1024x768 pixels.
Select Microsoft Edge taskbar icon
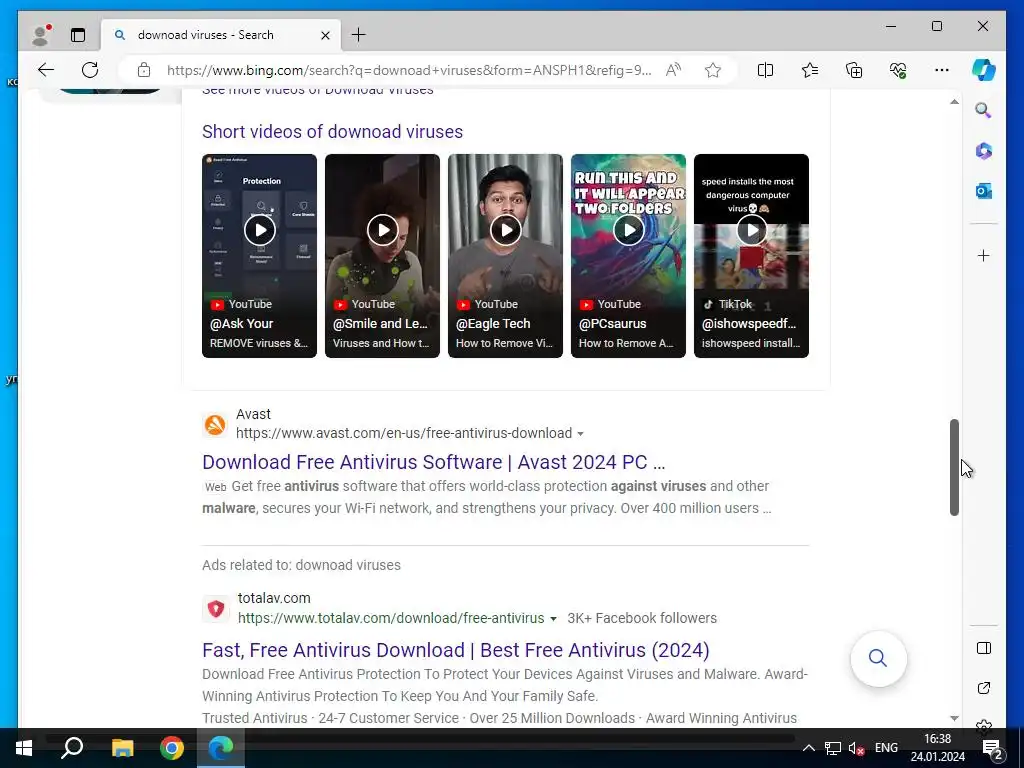click(x=221, y=748)
